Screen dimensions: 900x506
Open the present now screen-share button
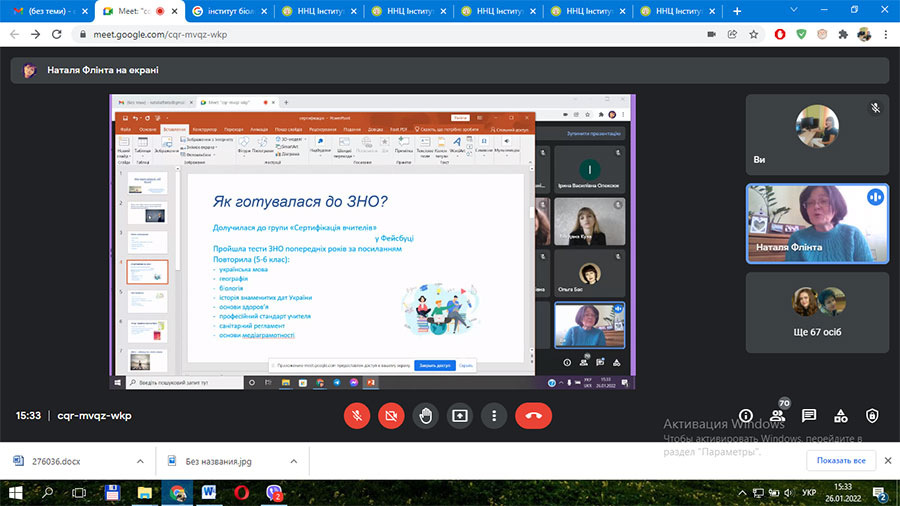[x=460, y=415]
